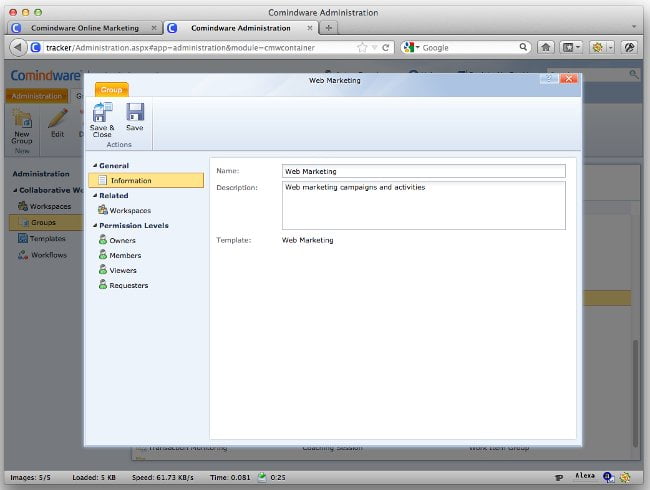Open the Members permission level

point(125,255)
